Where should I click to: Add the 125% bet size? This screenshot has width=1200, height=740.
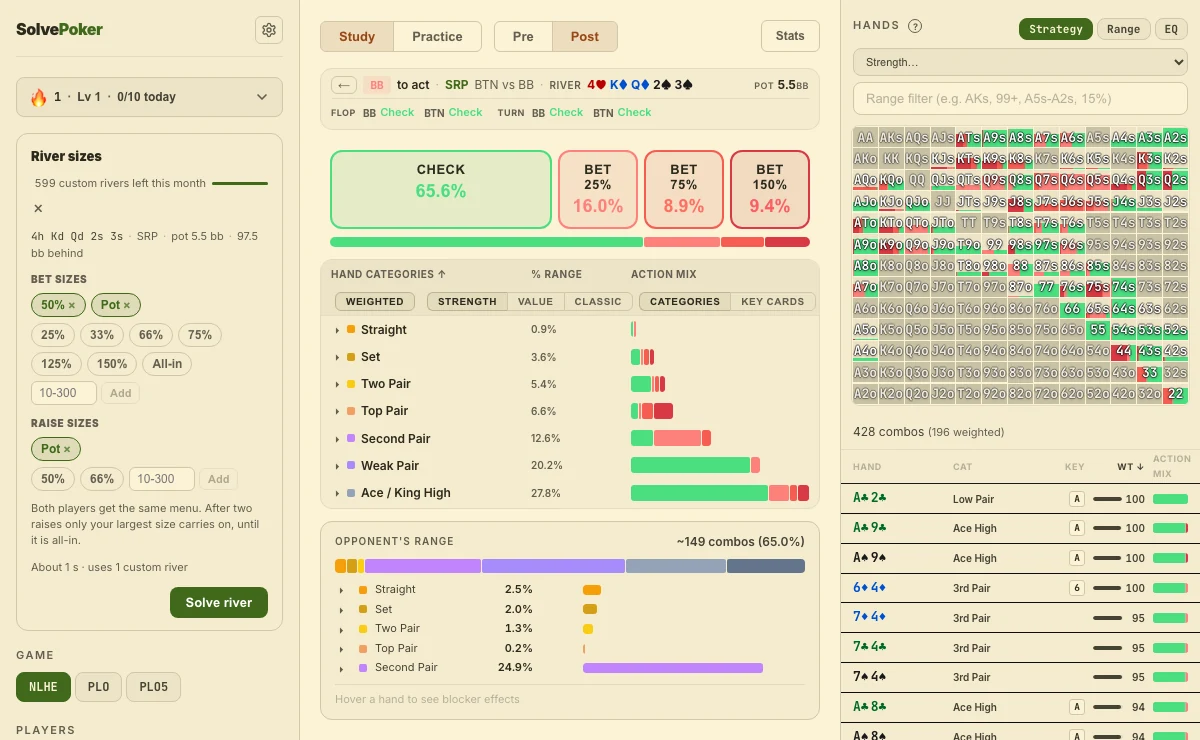[57, 364]
